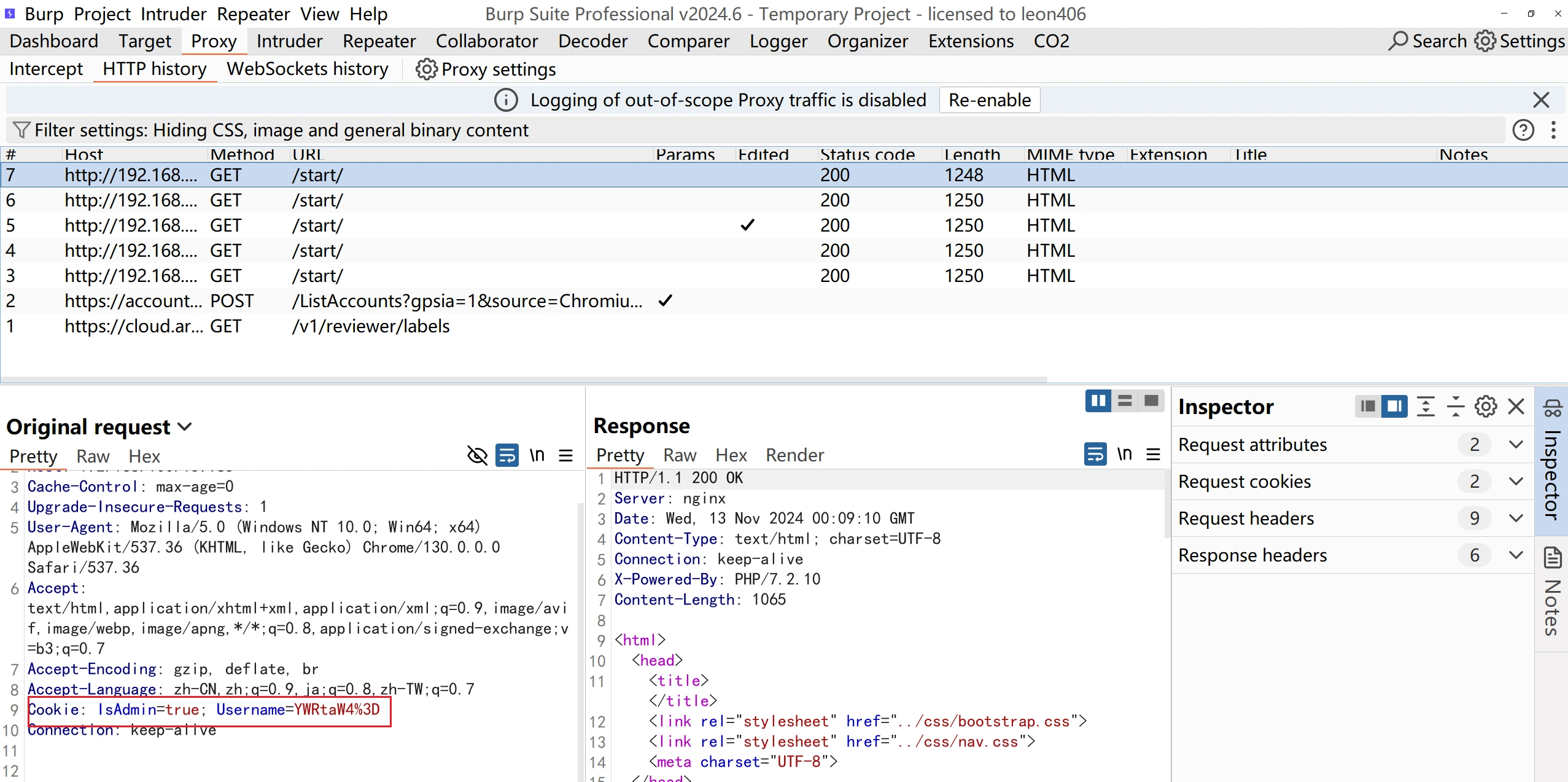Switch to the Repeater tab

379,41
